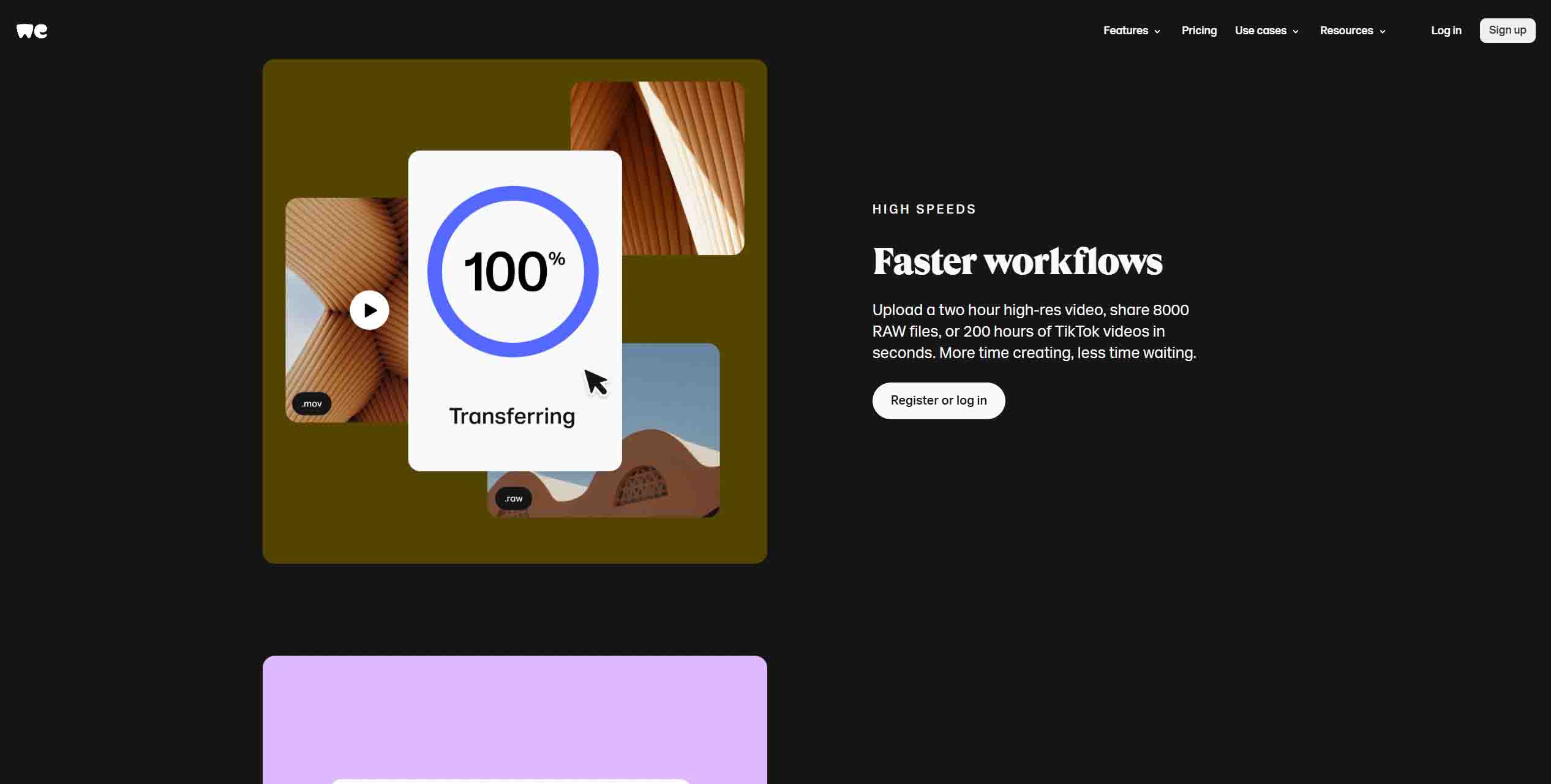Screen dimensions: 1551x784
Task: Click the Features chevron arrow
Action: pos(1157,32)
